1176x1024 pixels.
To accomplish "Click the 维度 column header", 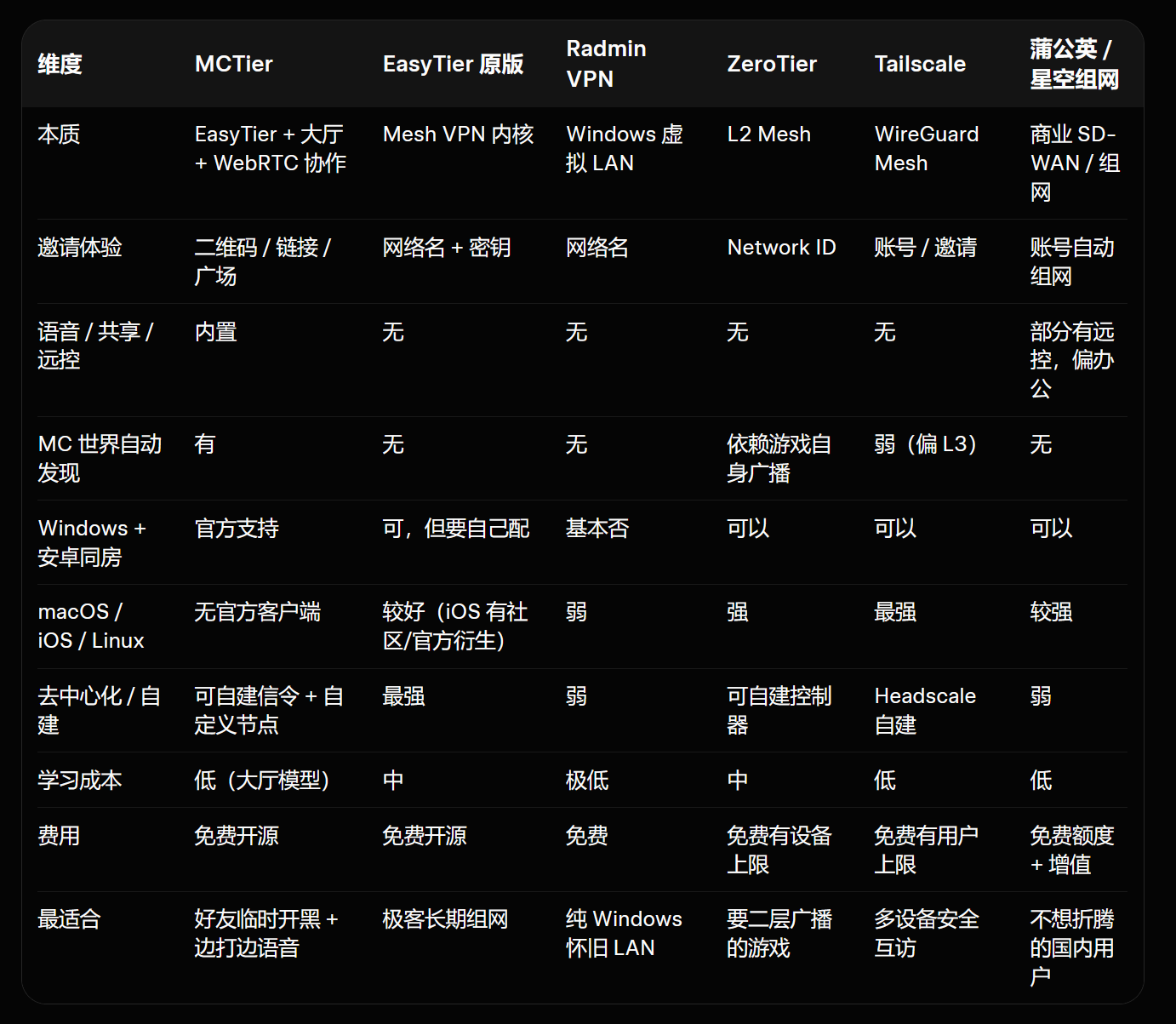I will 60,64.
